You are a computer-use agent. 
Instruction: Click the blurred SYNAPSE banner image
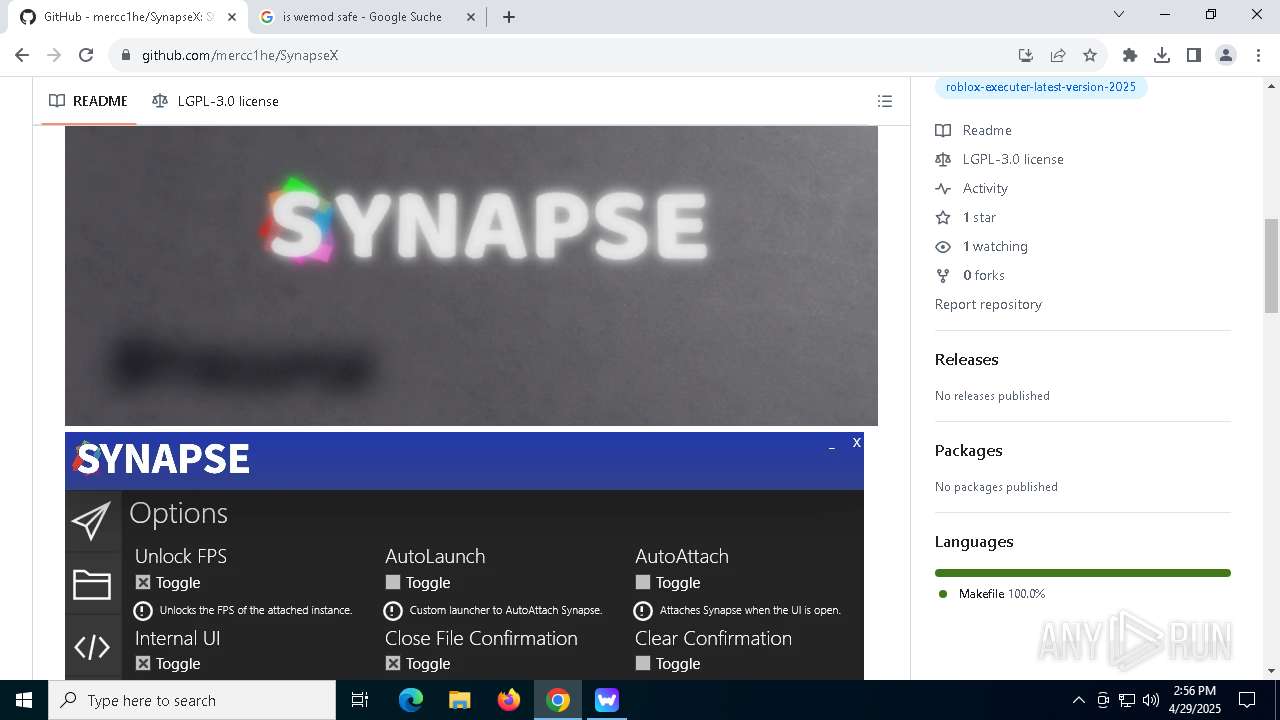[471, 275]
